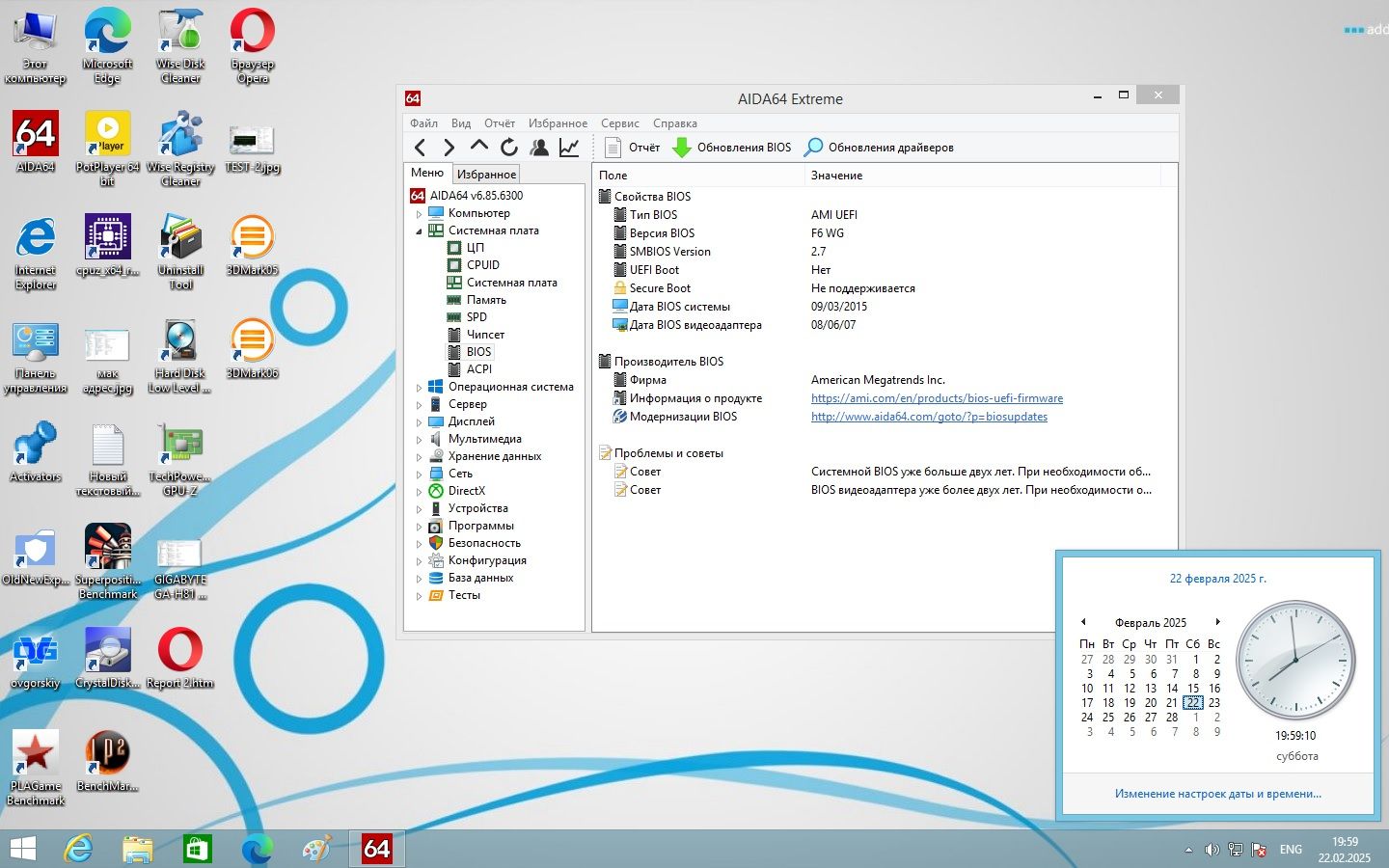The height and width of the screenshot is (868, 1389).
Task: Expand the Операционная система node
Action: [419, 387]
